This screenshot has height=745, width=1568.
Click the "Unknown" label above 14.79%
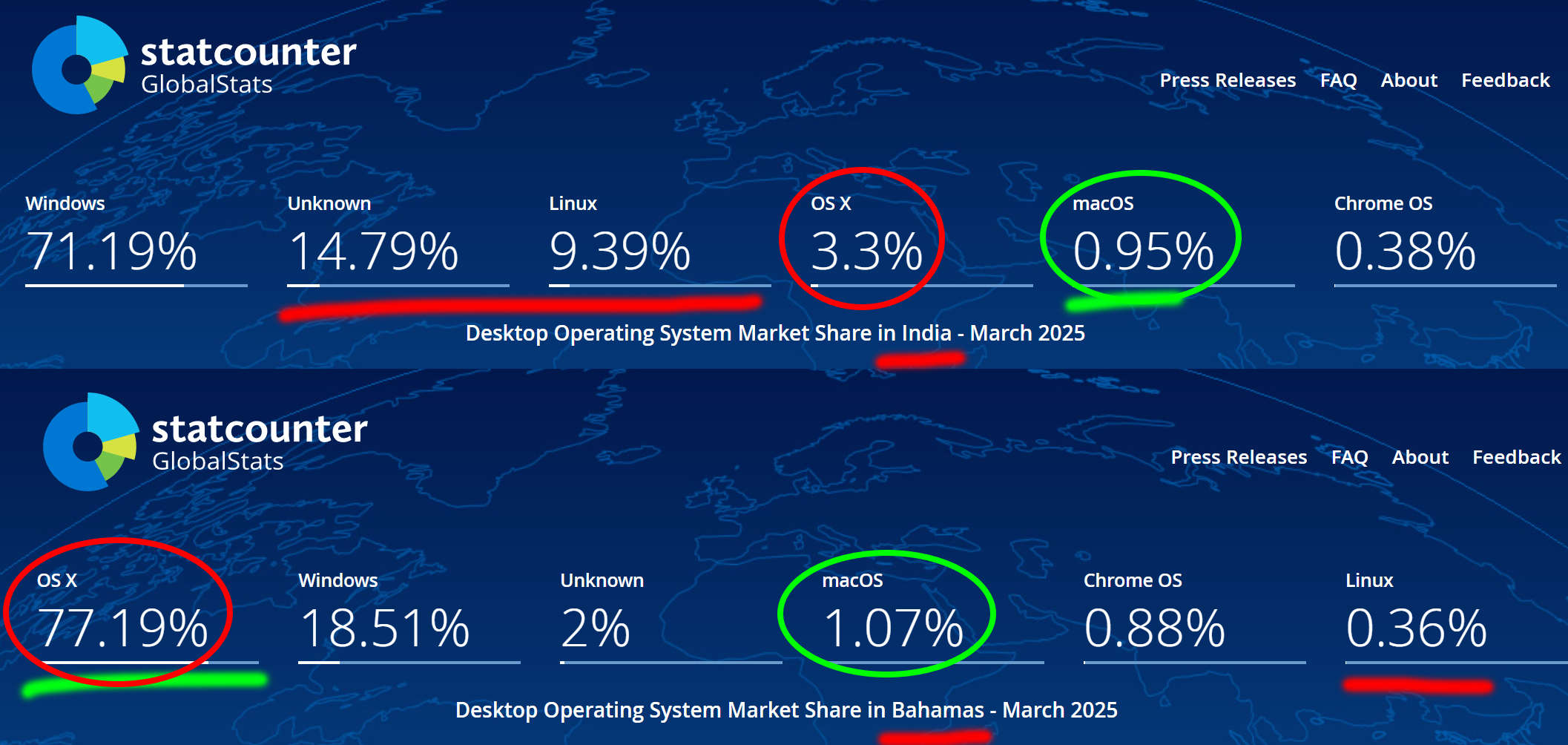329,203
